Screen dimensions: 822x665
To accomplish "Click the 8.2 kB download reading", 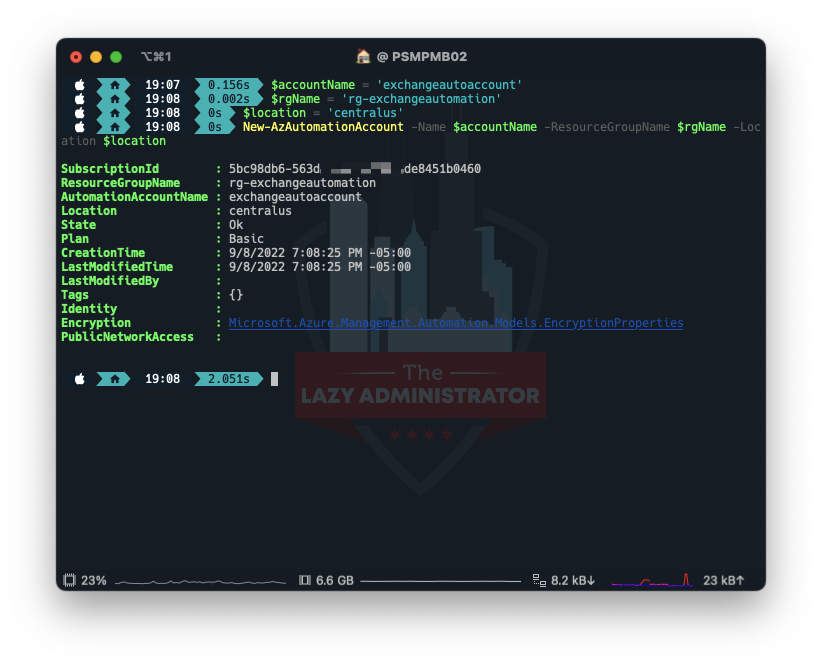I will [x=573, y=581].
